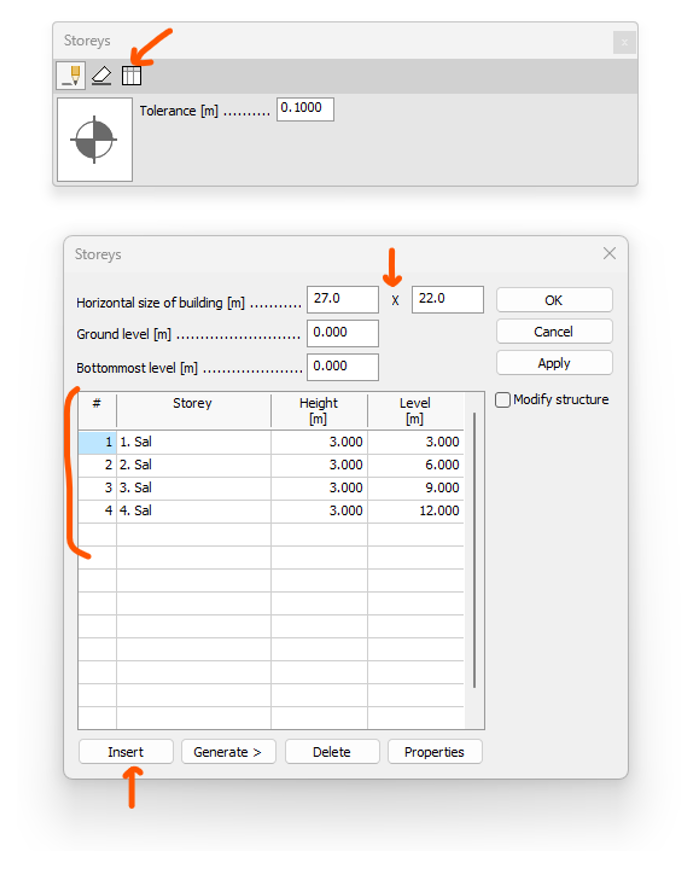Click level value 9.000
Image resolution: width=691 pixels, height=878 pixels.
tap(415, 488)
